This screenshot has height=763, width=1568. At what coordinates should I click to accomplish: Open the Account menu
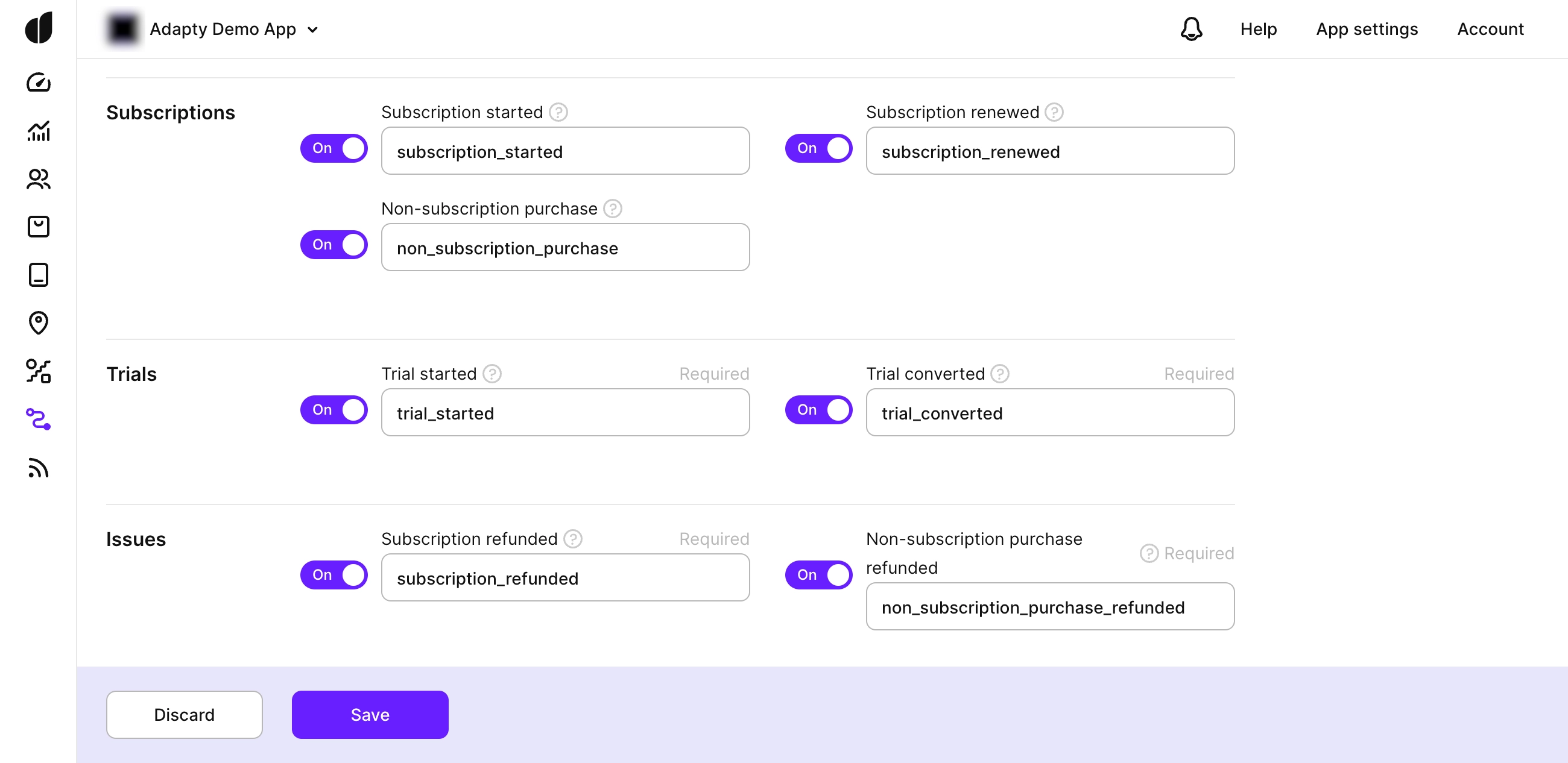point(1490,29)
